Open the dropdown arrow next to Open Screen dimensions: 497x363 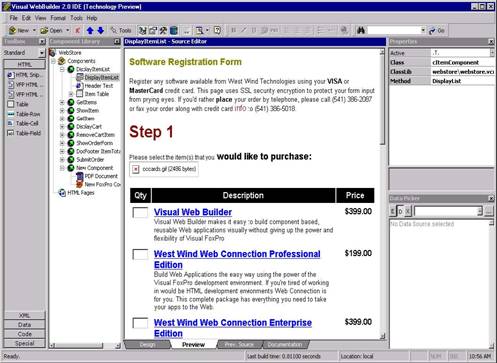coord(68,31)
